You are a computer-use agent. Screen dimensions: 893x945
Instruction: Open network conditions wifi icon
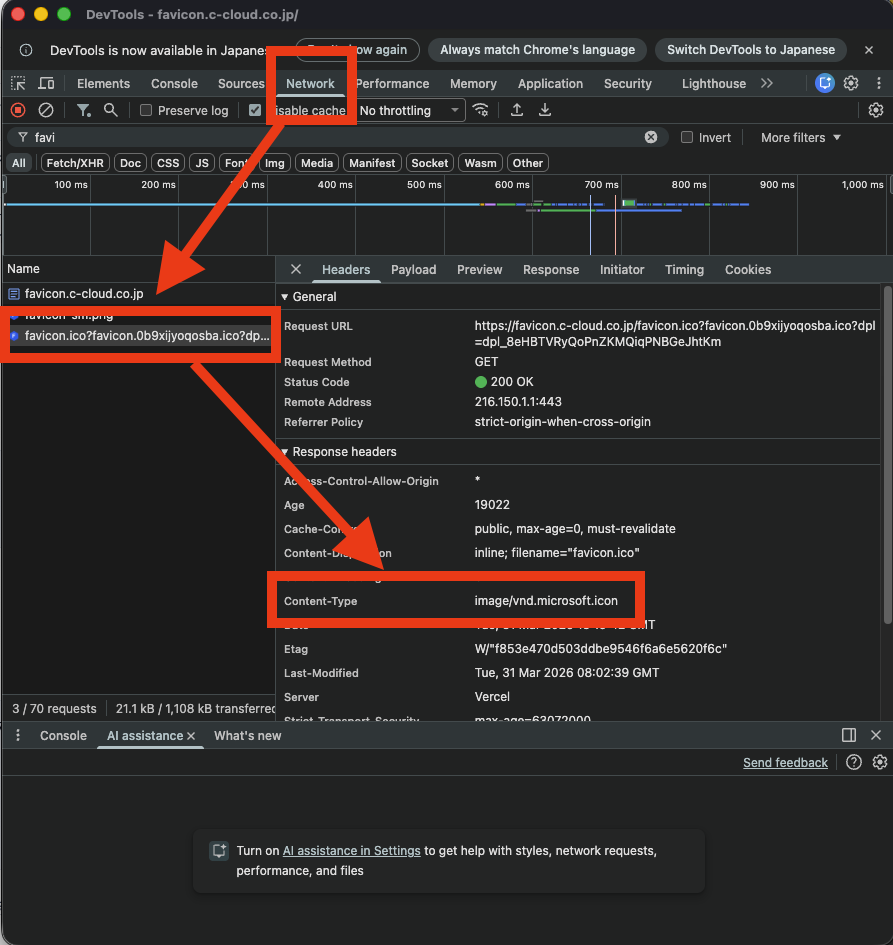[x=482, y=110]
